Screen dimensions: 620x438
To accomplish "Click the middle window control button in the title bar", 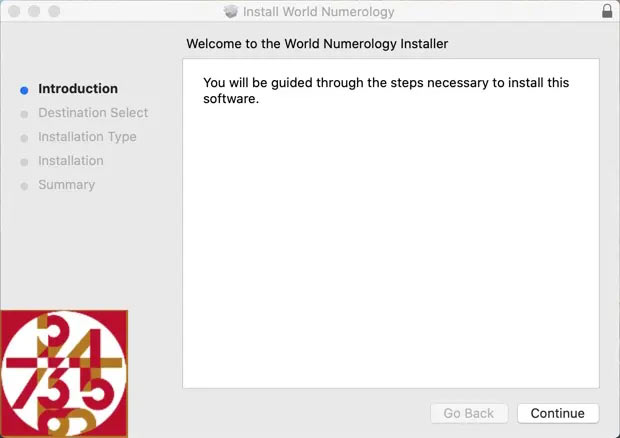I will (34, 11).
